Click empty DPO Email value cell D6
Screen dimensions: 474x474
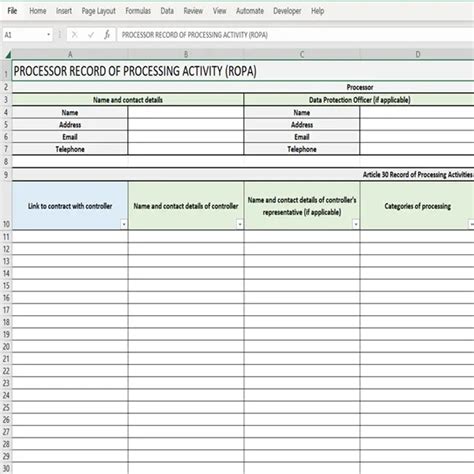[x=417, y=137]
